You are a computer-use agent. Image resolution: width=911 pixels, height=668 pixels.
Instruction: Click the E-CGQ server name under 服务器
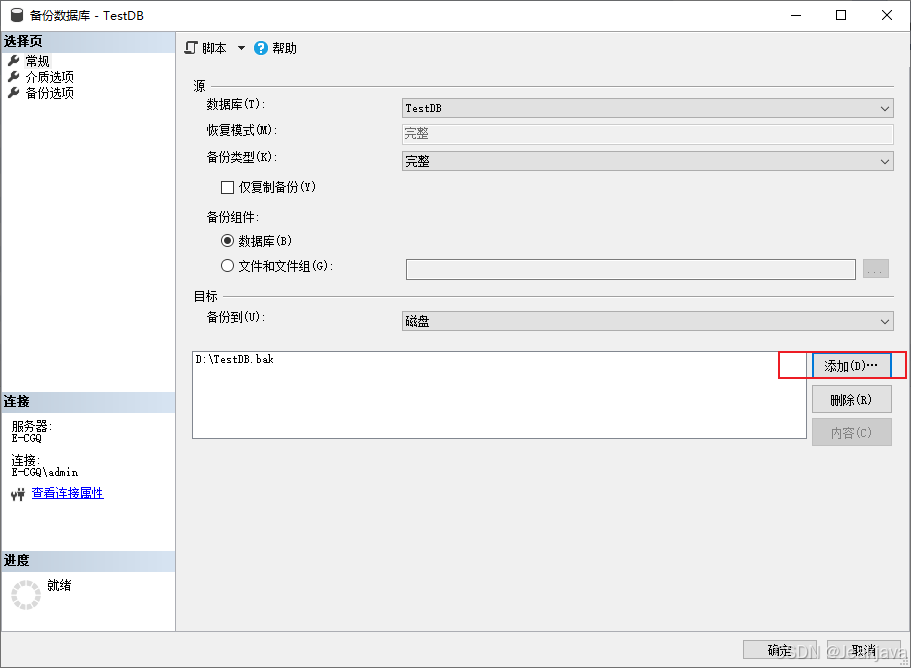coord(27,438)
